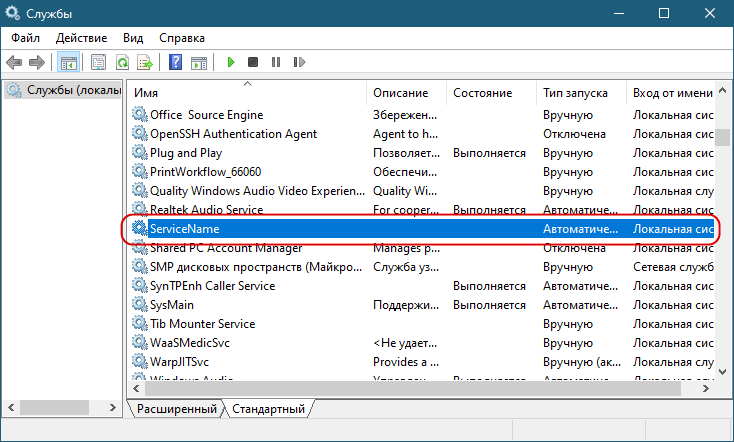Toggle the console tree pane icon
The image size is (734, 442).
[x=68, y=62]
